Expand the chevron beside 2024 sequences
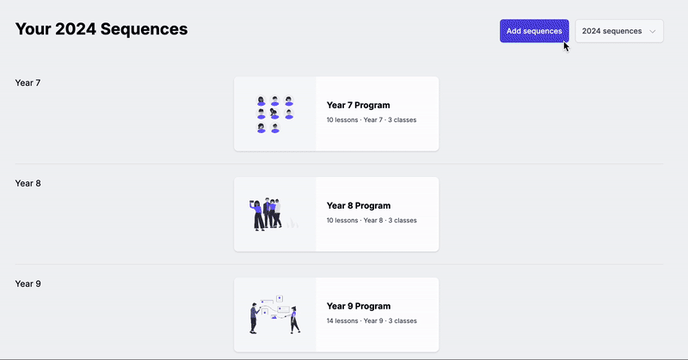 (652, 31)
